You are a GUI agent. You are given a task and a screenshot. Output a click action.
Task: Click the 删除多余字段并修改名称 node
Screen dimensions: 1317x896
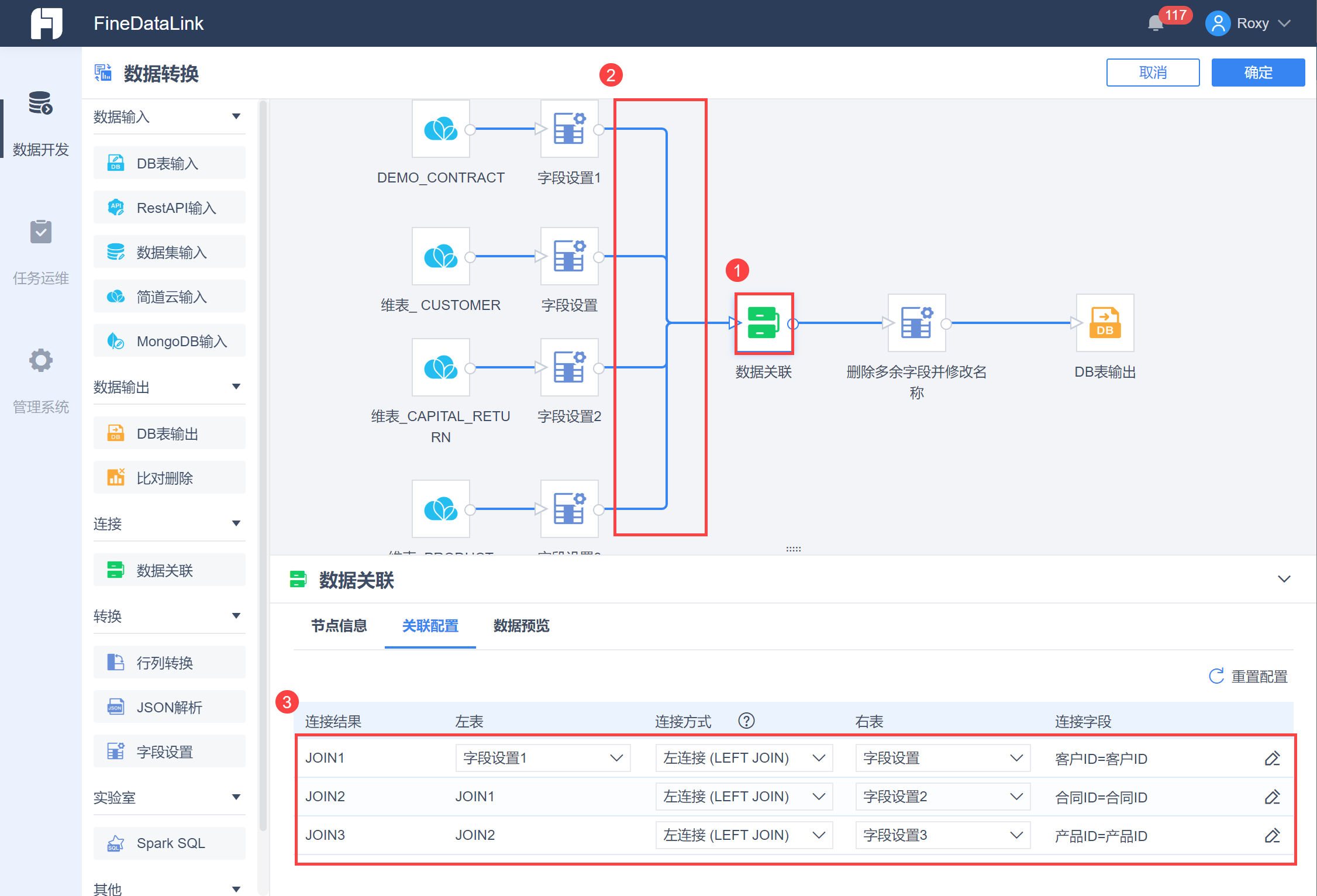tap(916, 323)
